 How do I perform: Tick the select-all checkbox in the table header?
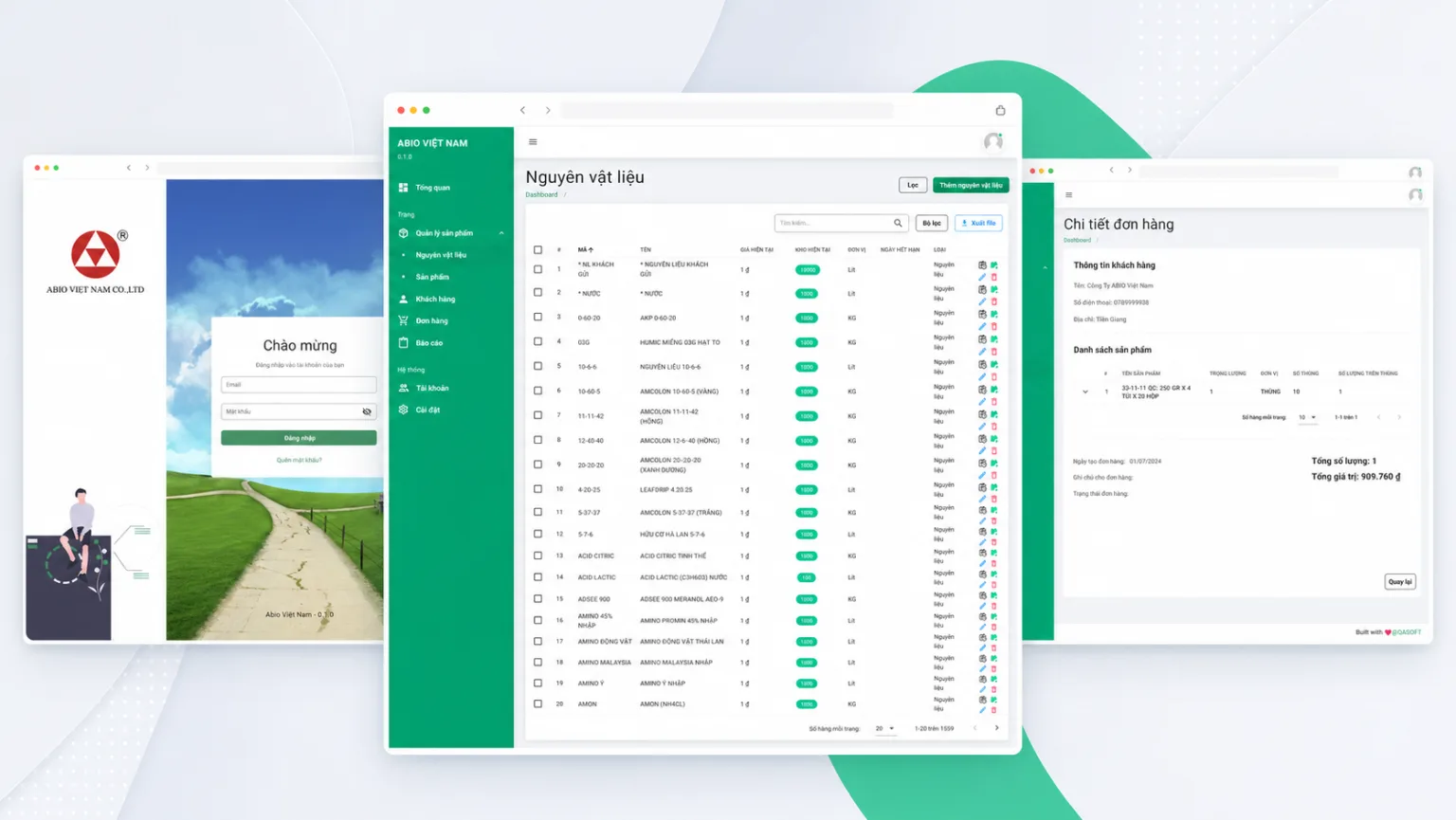[537, 250]
